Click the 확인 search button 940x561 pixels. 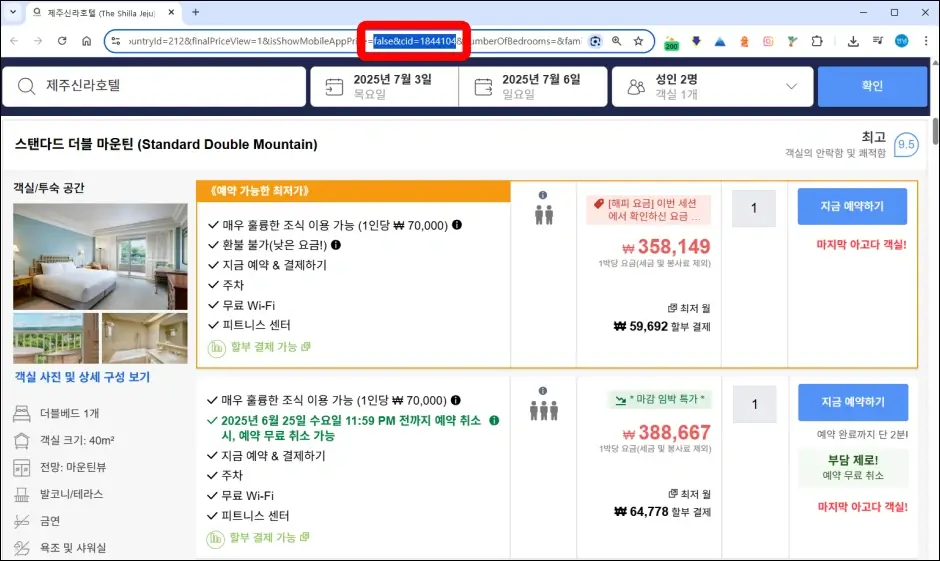point(872,86)
